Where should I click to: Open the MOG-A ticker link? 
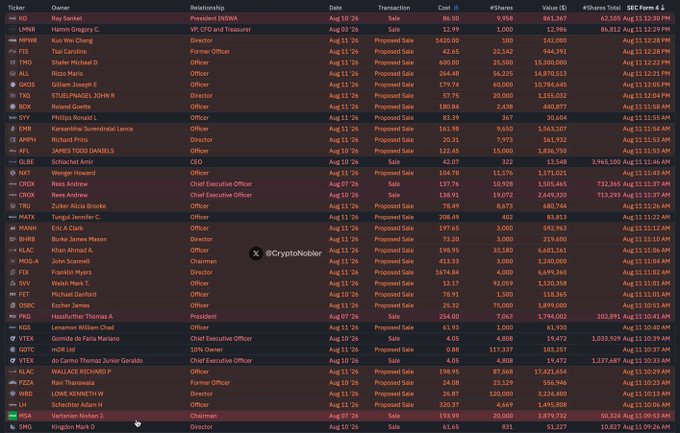click(29, 261)
